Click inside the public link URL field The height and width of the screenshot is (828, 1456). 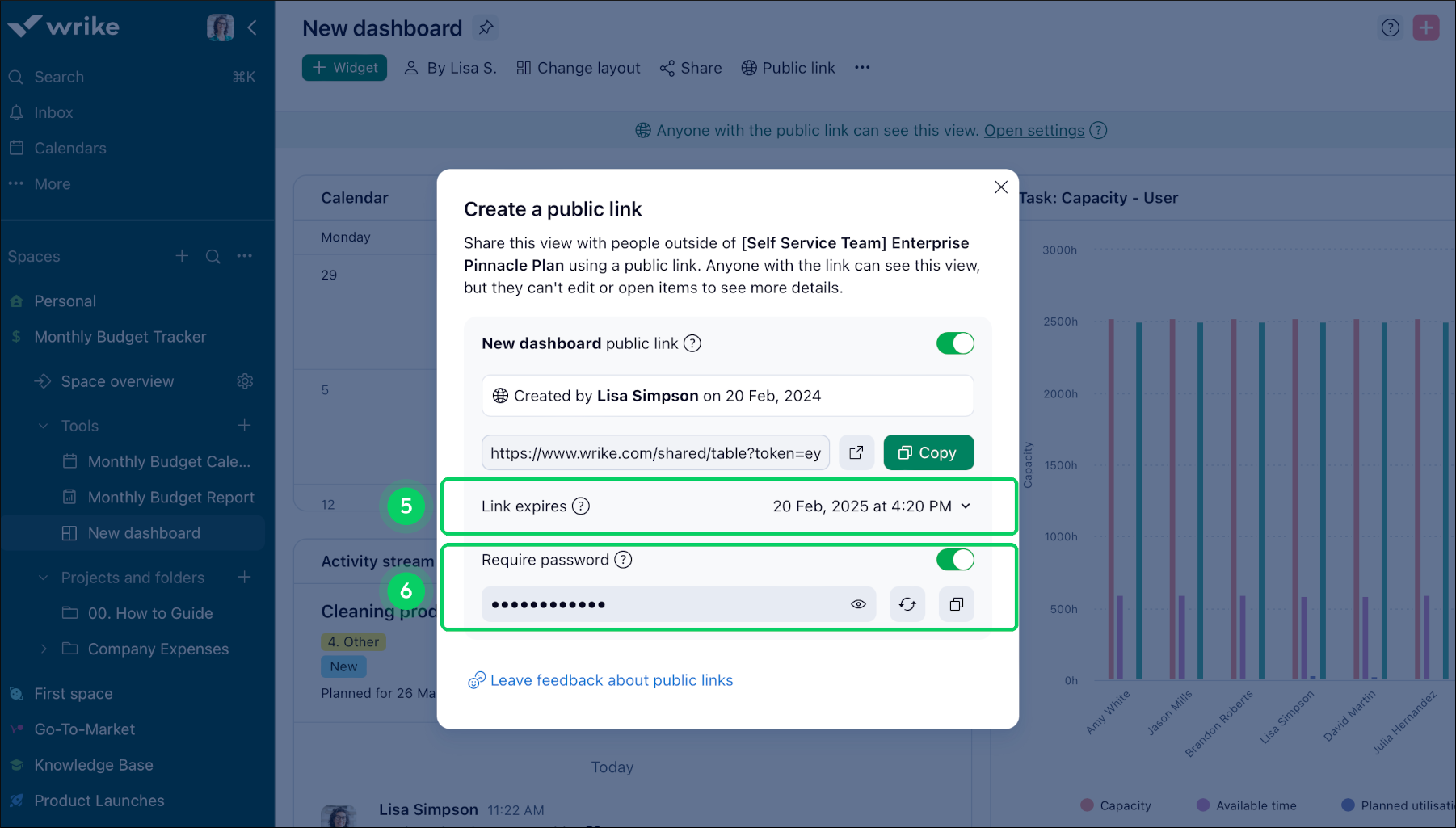click(654, 452)
